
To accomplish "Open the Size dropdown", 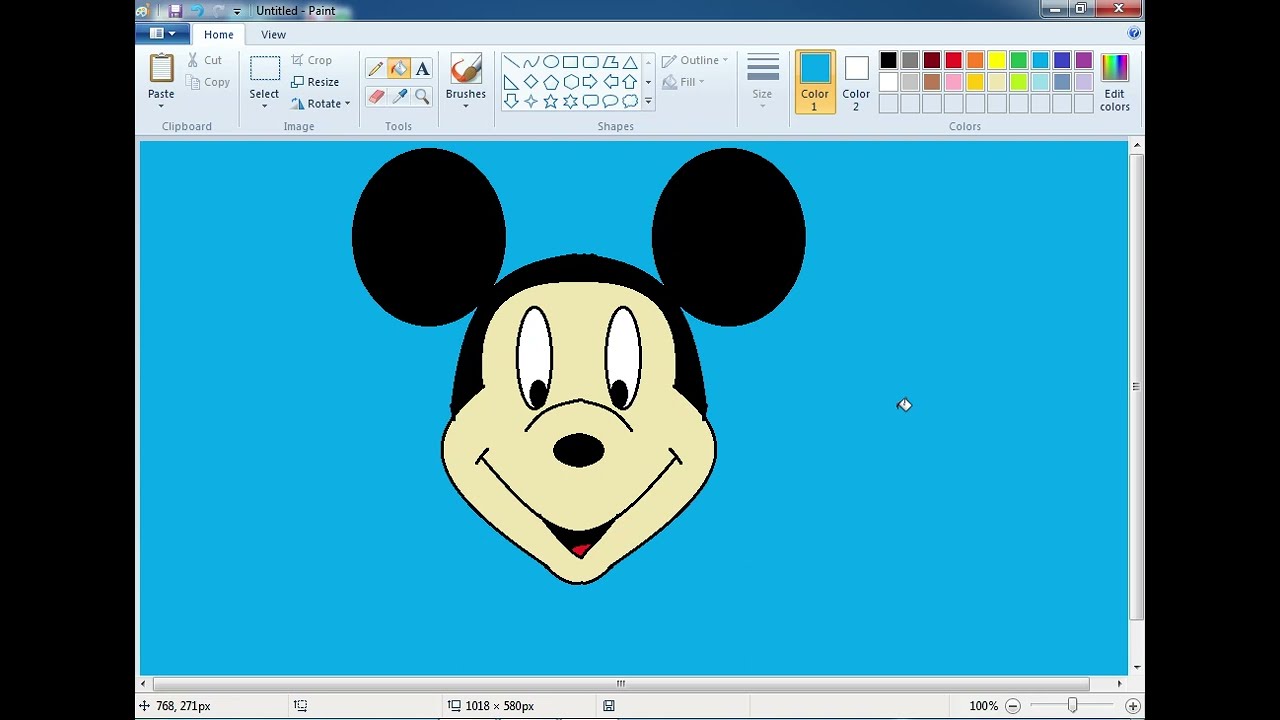I will coord(762,81).
